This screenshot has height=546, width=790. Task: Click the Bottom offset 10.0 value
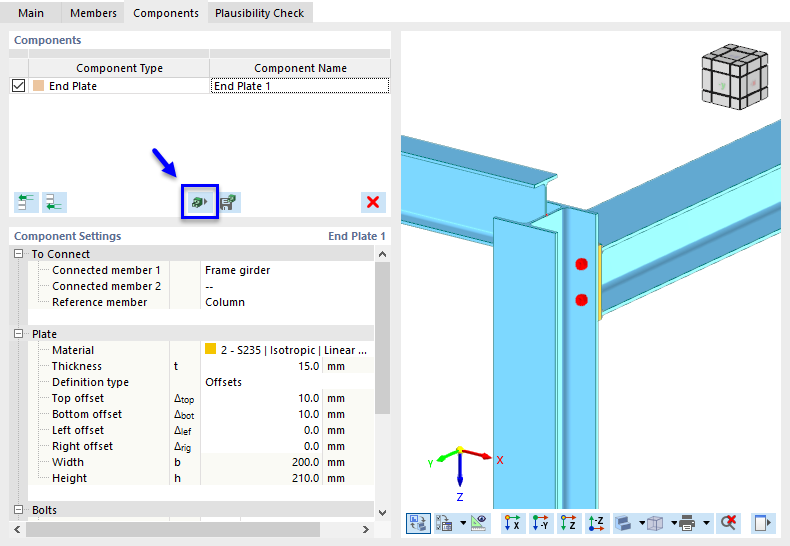pyautogui.click(x=261, y=414)
